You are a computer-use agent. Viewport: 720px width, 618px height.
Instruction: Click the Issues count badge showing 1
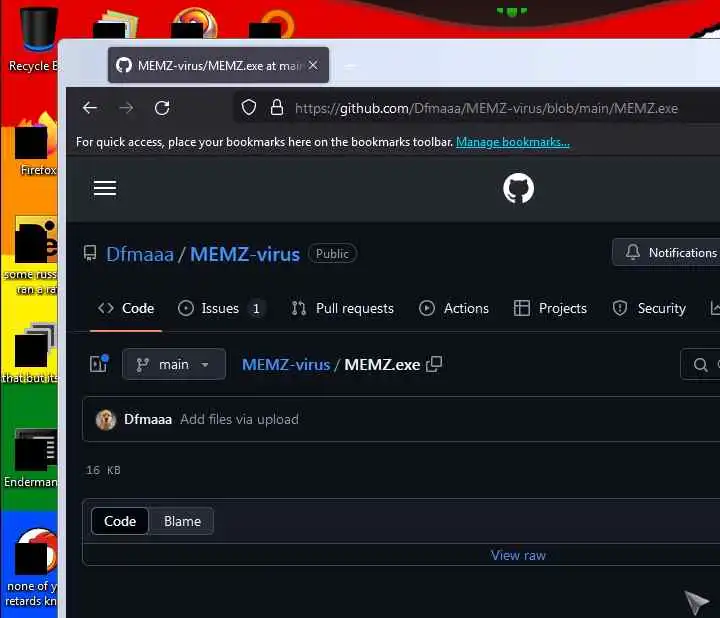click(256, 309)
